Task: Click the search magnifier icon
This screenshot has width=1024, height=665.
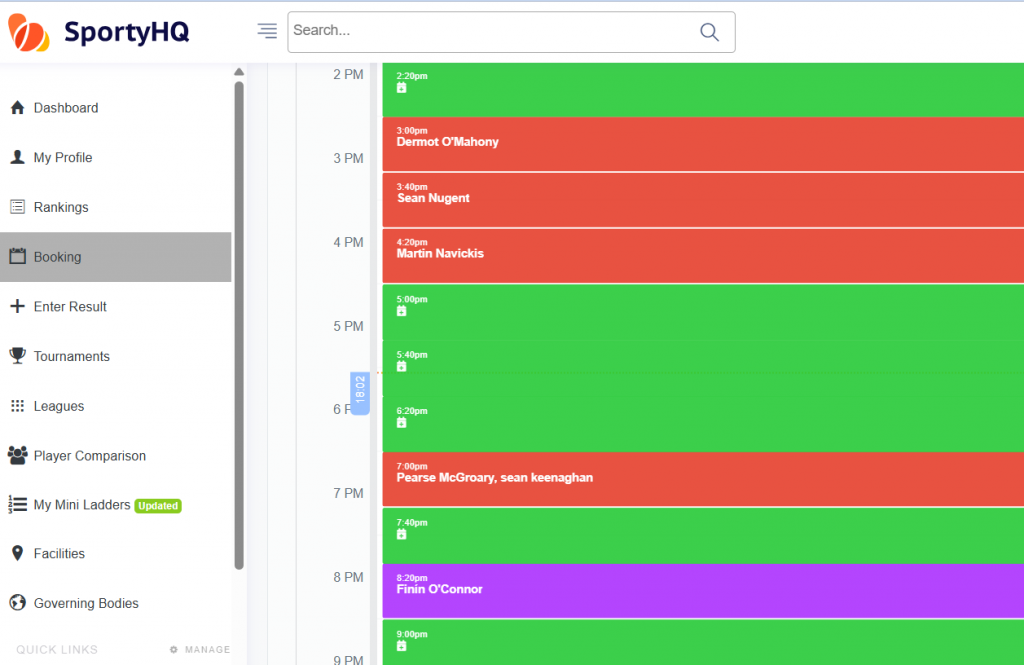Action: (x=709, y=32)
